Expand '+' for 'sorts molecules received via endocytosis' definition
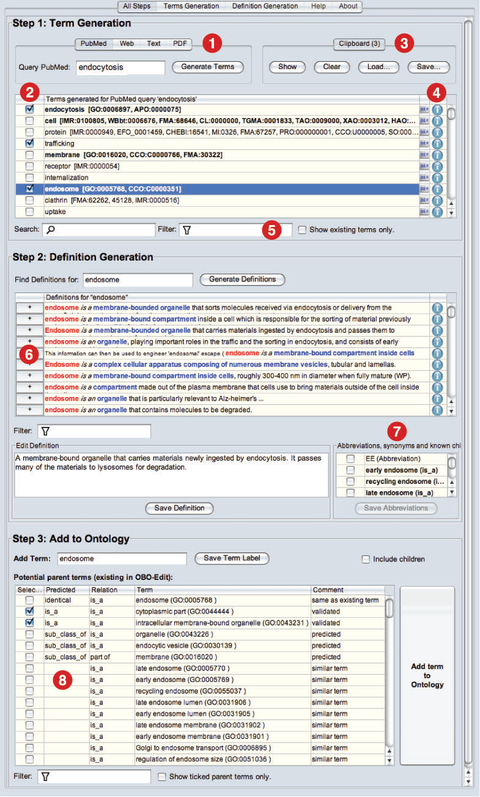 click(x=29, y=308)
